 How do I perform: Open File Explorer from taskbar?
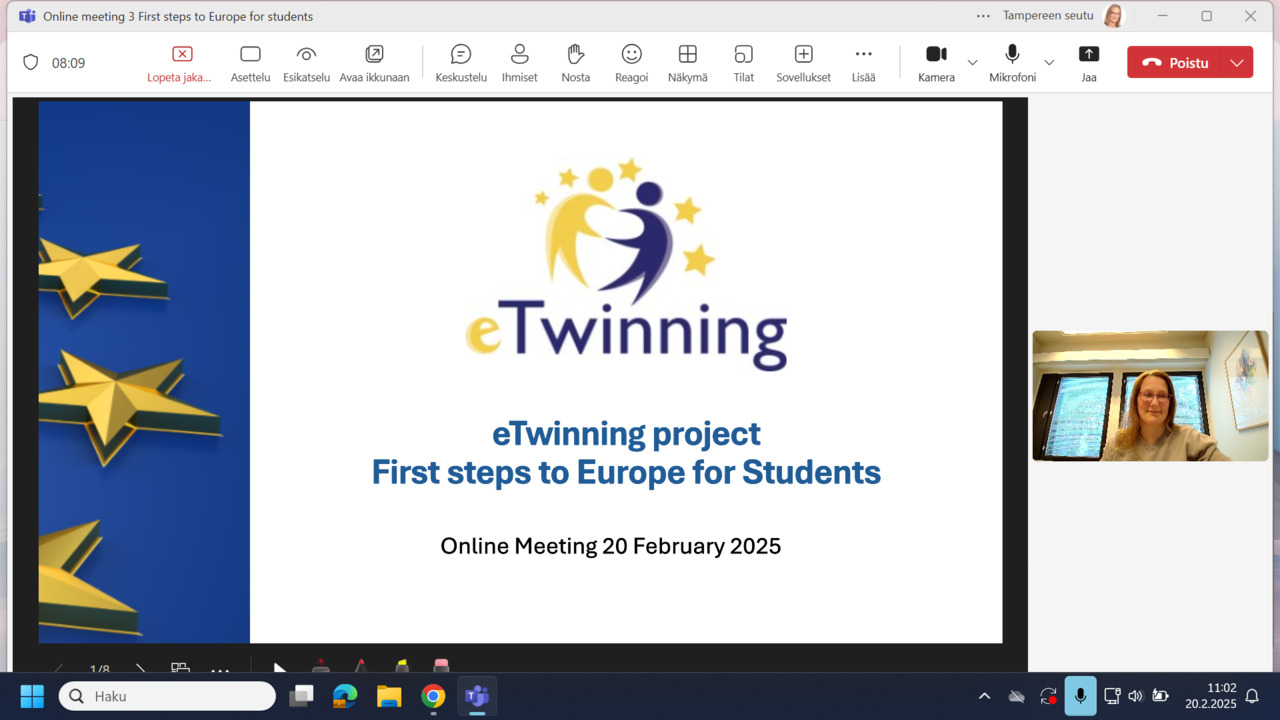coord(389,696)
